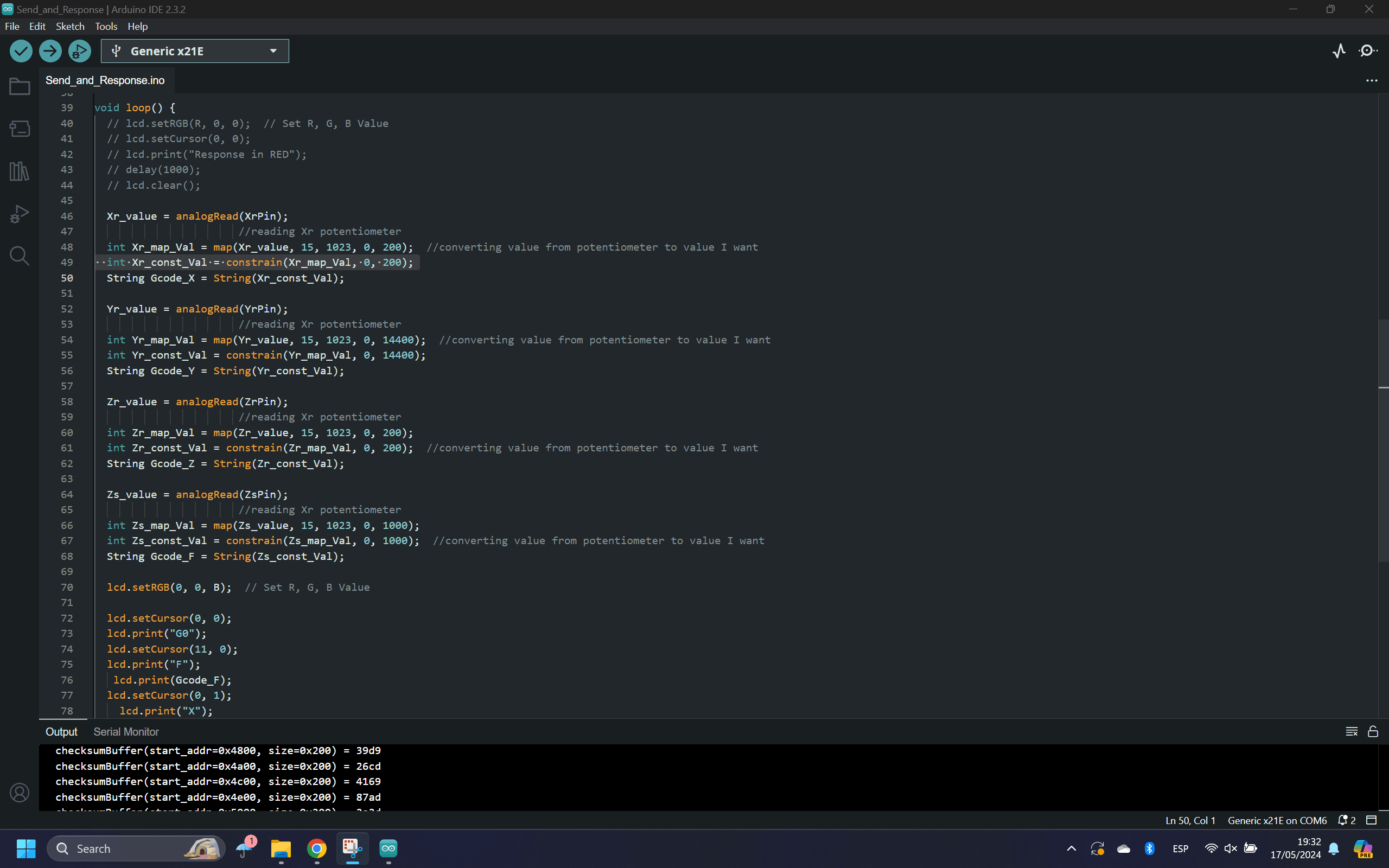Open the Sketchbook folder sidebar icon
The image size is (1389, 868).
(x=20, y=86)
